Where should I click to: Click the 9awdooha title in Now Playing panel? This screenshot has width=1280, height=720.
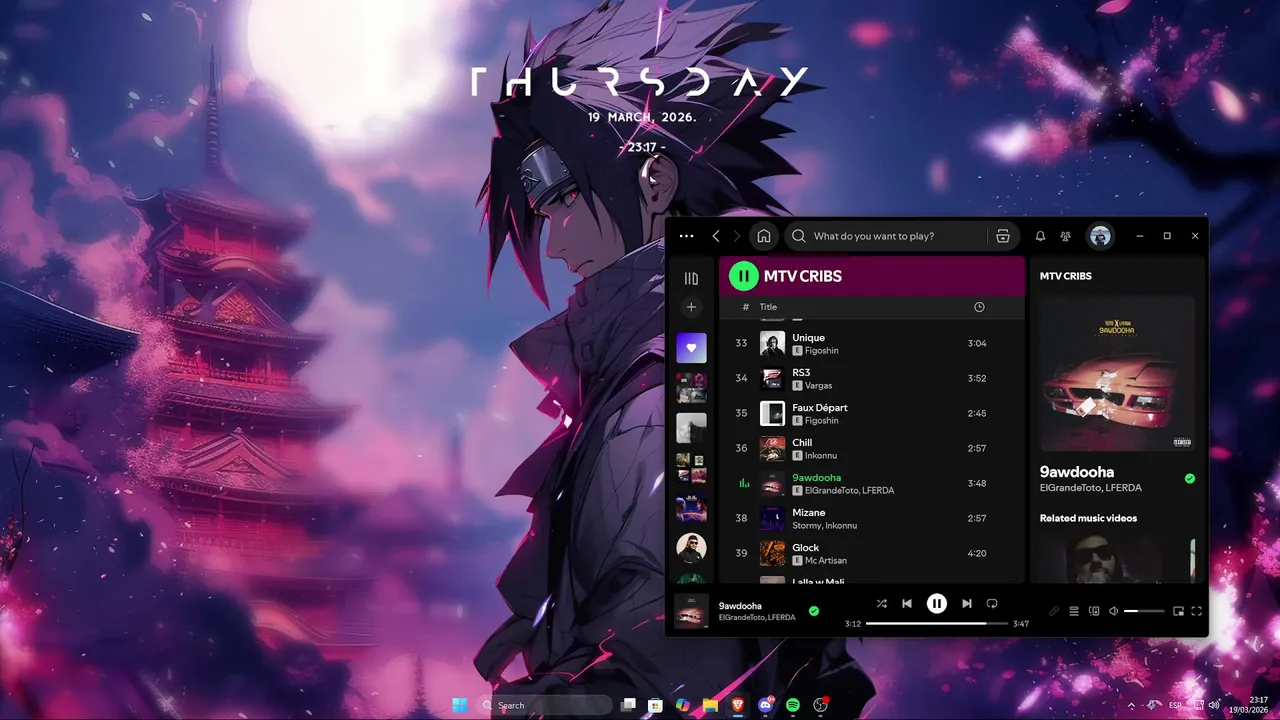click(x=1077, y=472)
